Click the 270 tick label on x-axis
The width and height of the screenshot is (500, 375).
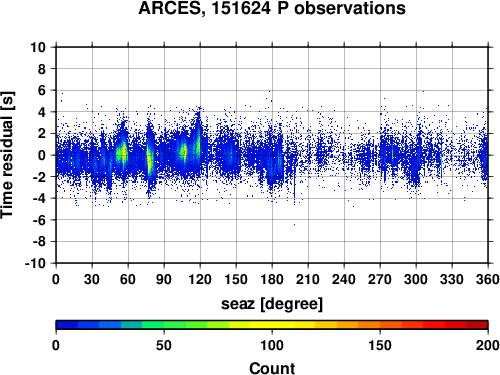[380, 279]
